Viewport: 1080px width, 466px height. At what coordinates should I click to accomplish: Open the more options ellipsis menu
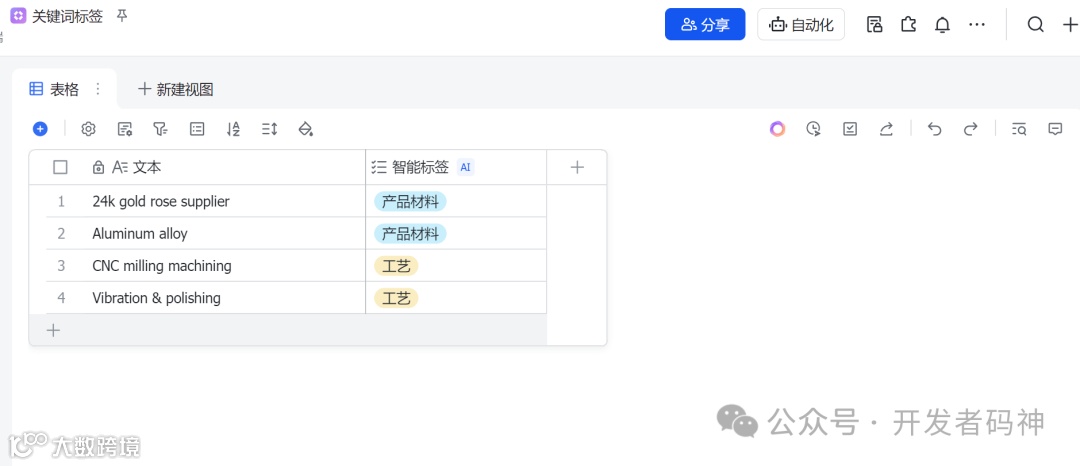[x=977, y=25]
